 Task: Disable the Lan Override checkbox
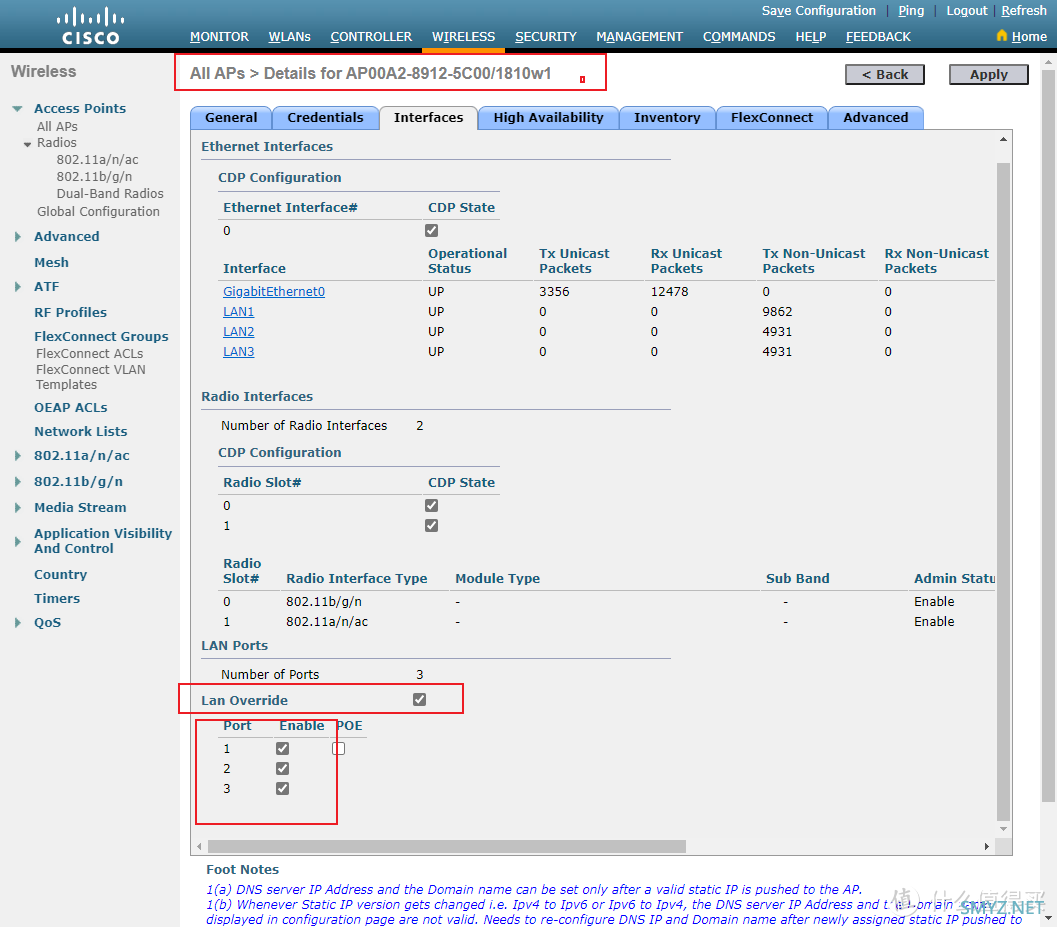pos(419,699)
